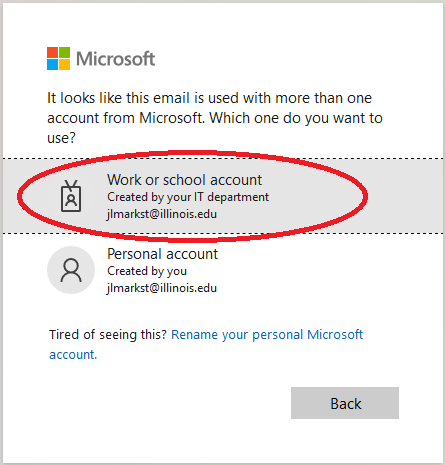Click the "Tired of seeing this?" text
Viewport: 446px width, 465px height.
(108, 334)
